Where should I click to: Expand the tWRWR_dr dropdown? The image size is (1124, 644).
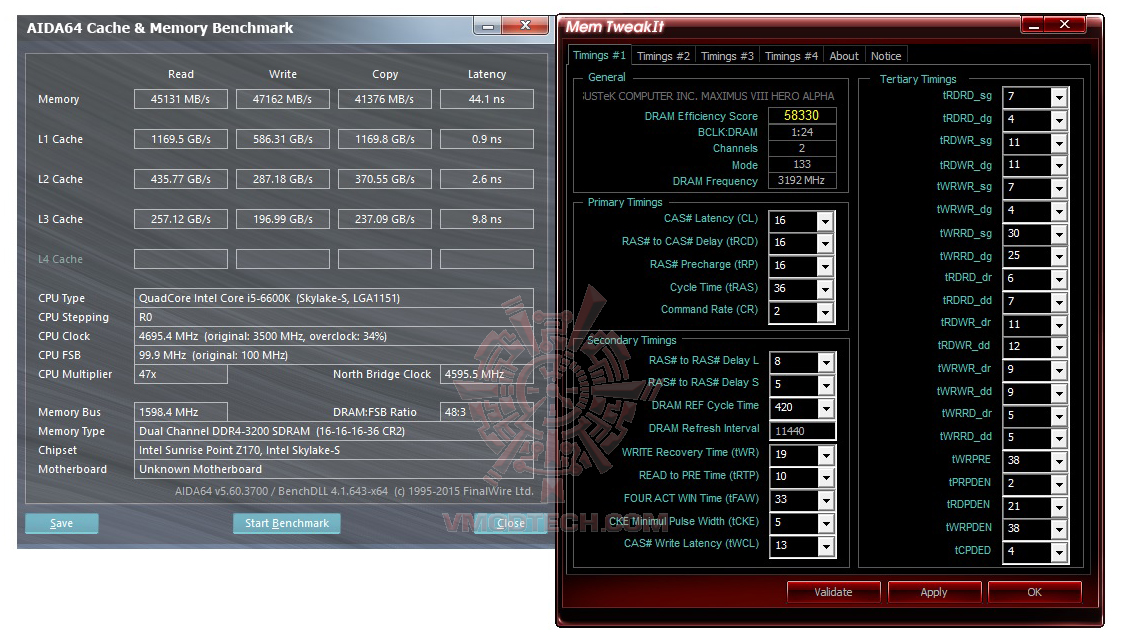pyautogui.click(x=1059, y=370)
